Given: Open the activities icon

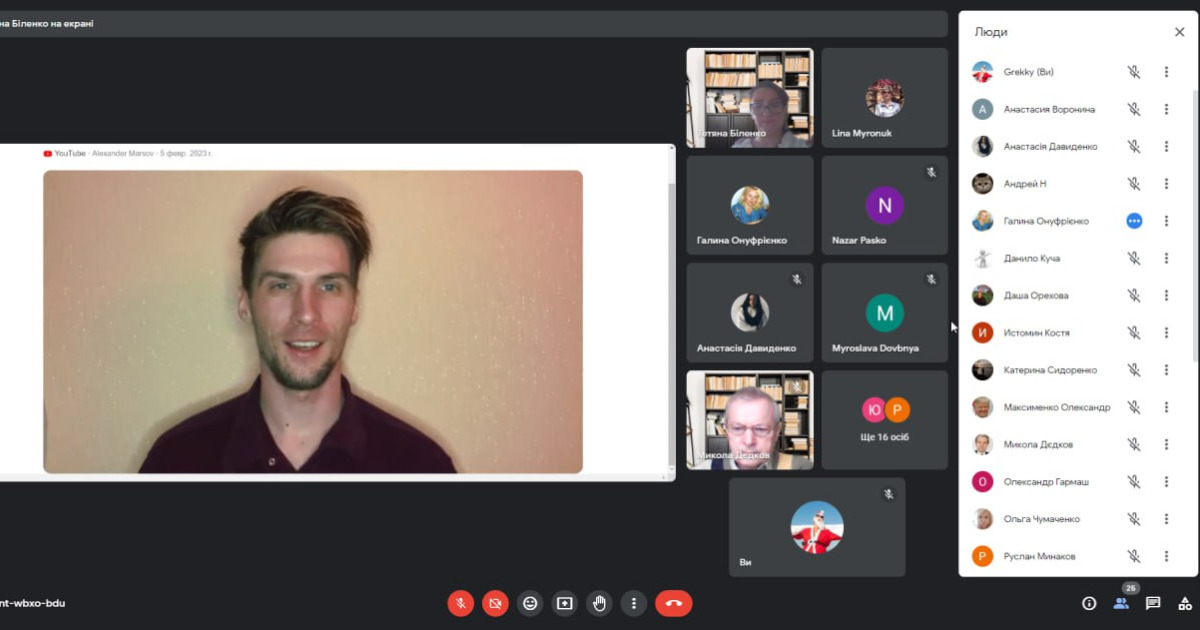Looking at the screenshot, I should (x=1185, y=603).
